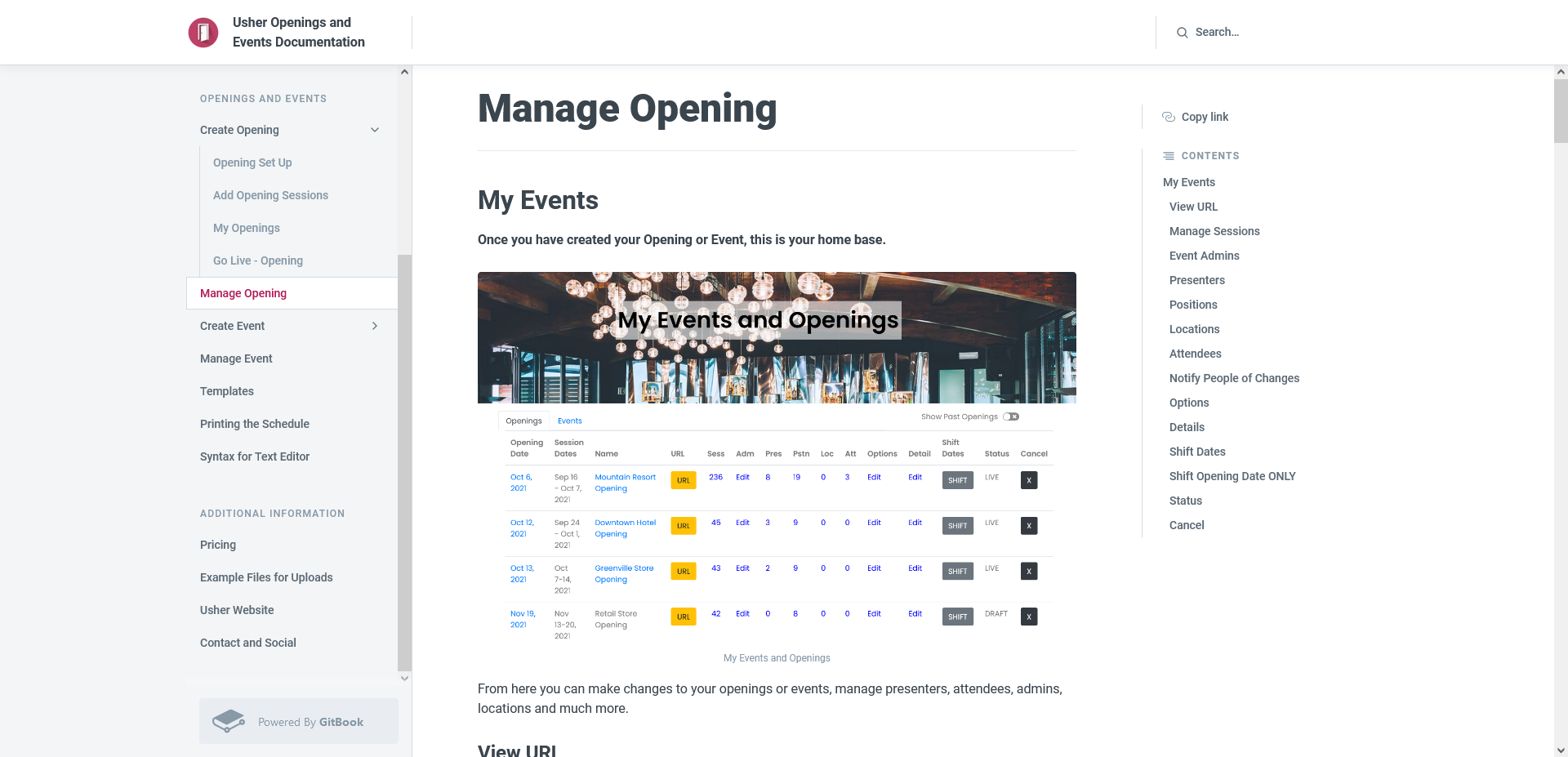Viewport: 1568px width, 757px height.
Task: Jump to Options section
Action: tap(1189, 403)
